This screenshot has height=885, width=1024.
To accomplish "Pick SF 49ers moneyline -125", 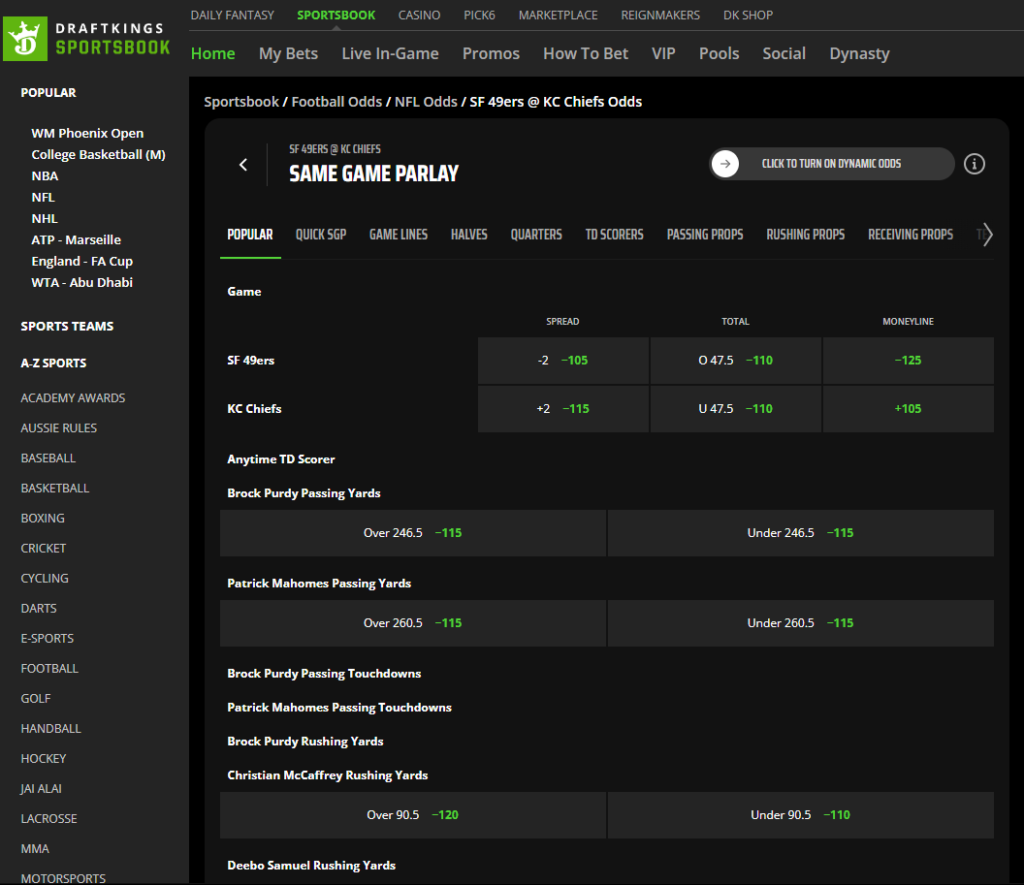I will [x=908, y=361].
